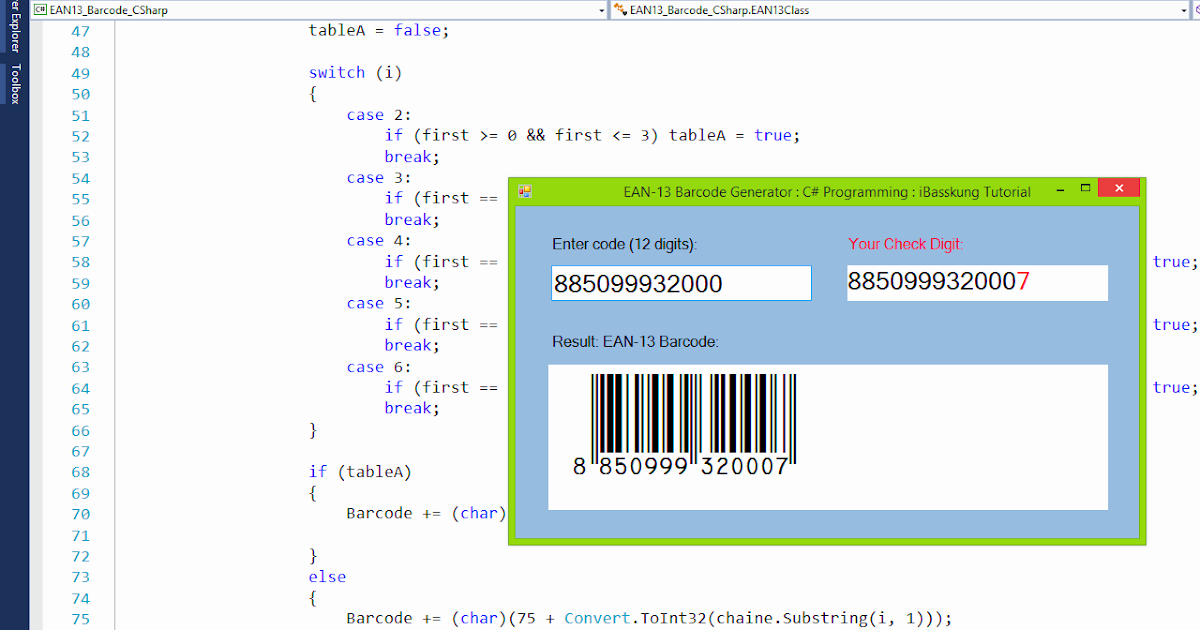This screenshot has height=630, width=1200.
Task: Click the break statement on line 53
Action: [x=409, y=156]
